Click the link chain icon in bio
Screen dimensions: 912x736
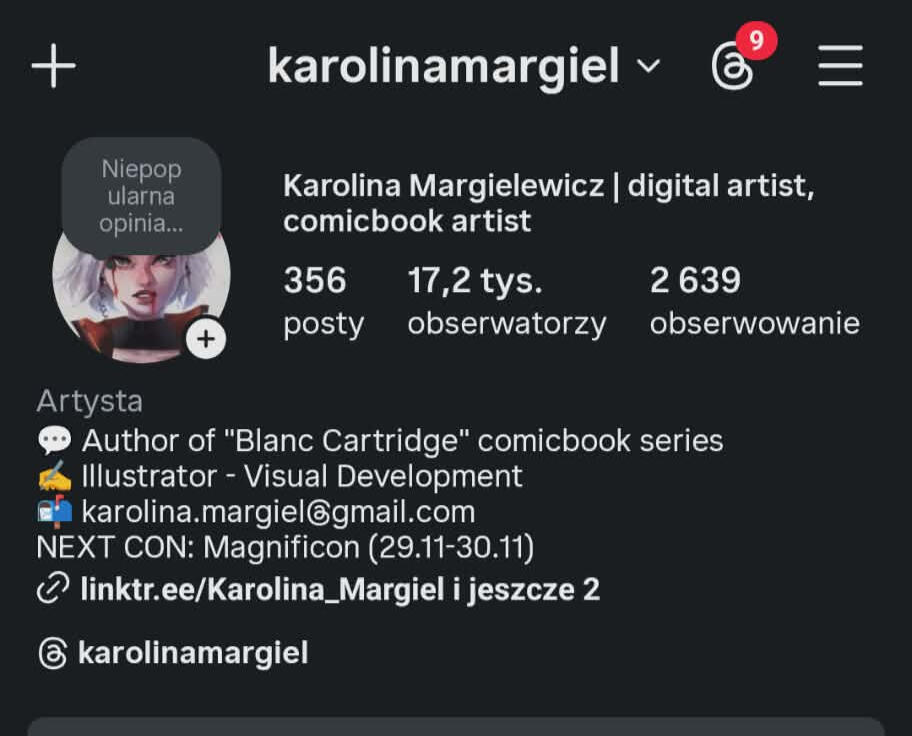pos(53,588)
